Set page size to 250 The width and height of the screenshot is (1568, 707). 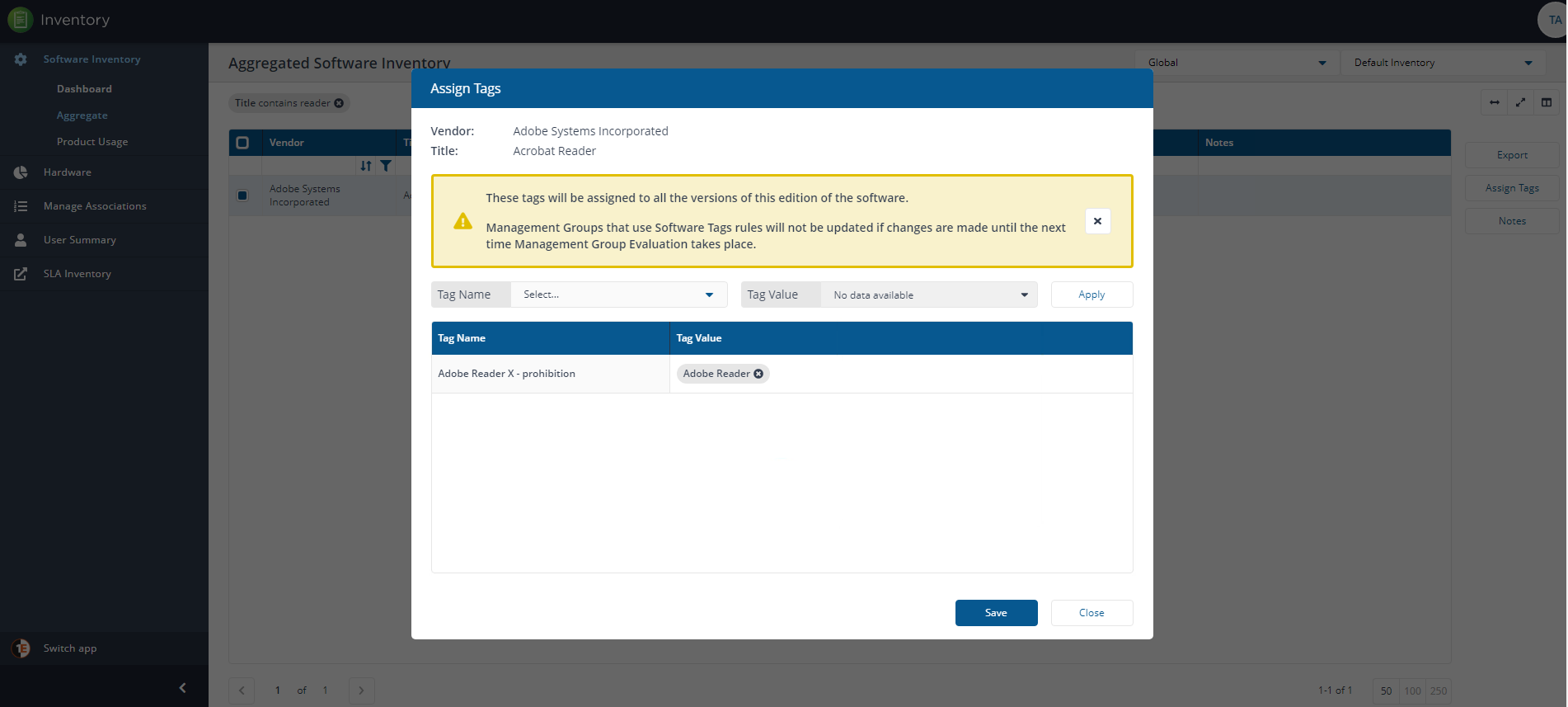coord(1439,691)
